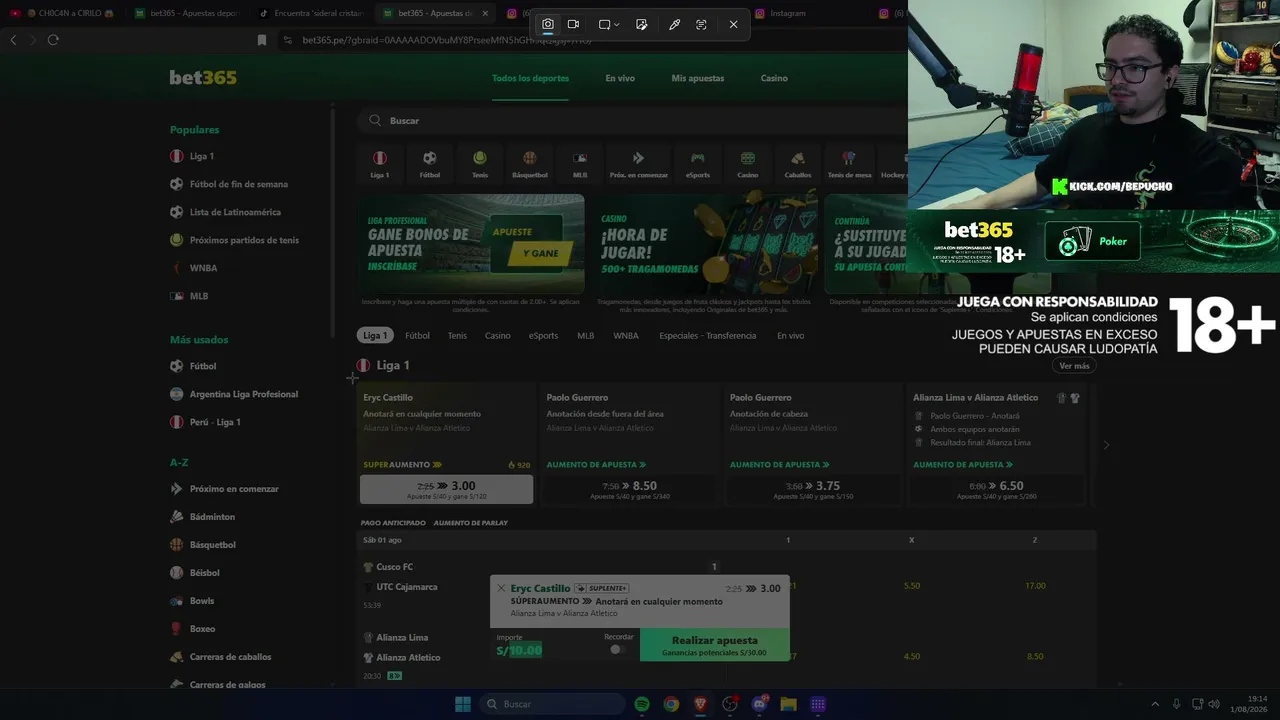Select Paolo Guerrero 3.75 header goal odds

[x=813, y=489]
